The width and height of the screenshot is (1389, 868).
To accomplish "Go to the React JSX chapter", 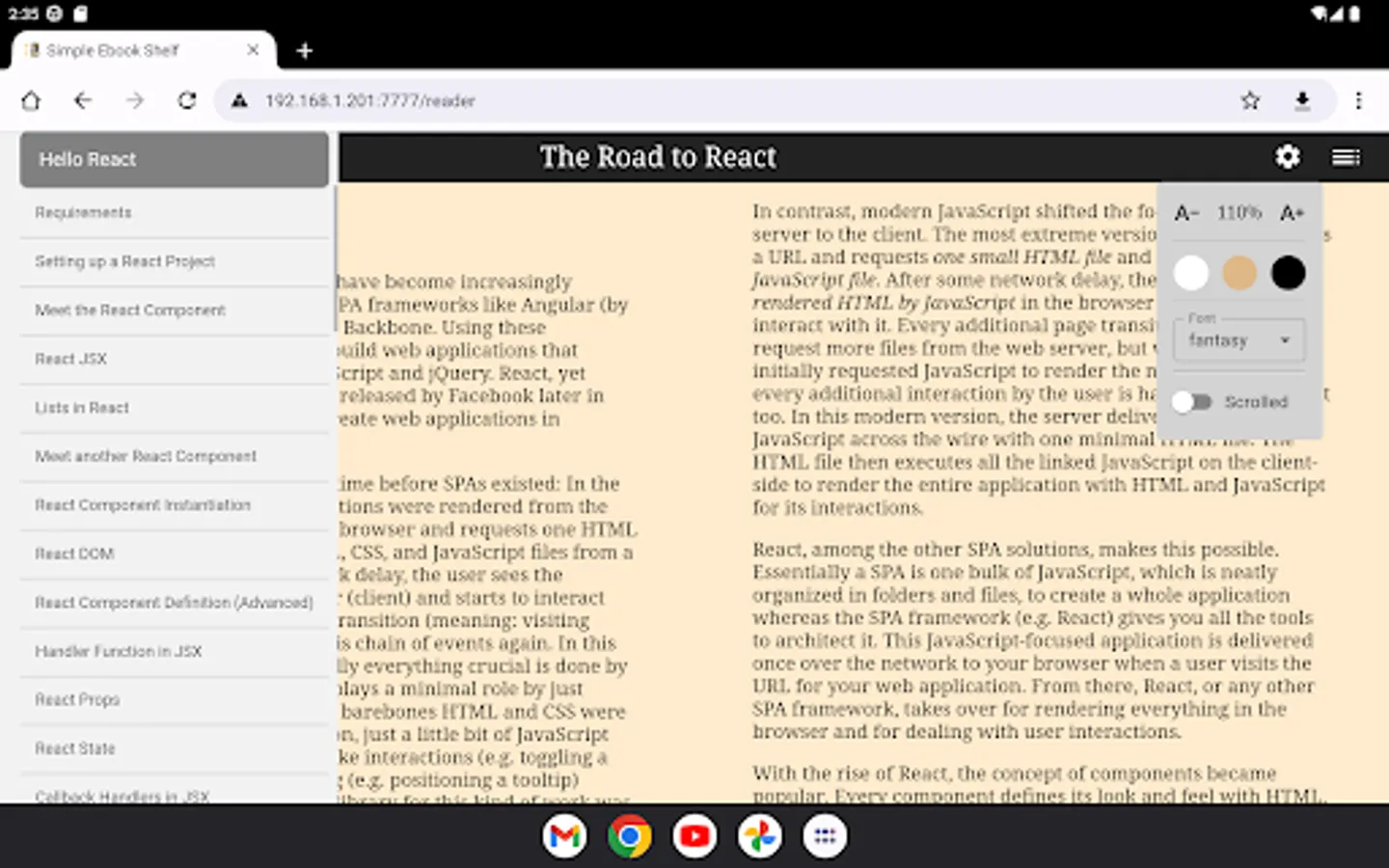I will coord(175,359).
